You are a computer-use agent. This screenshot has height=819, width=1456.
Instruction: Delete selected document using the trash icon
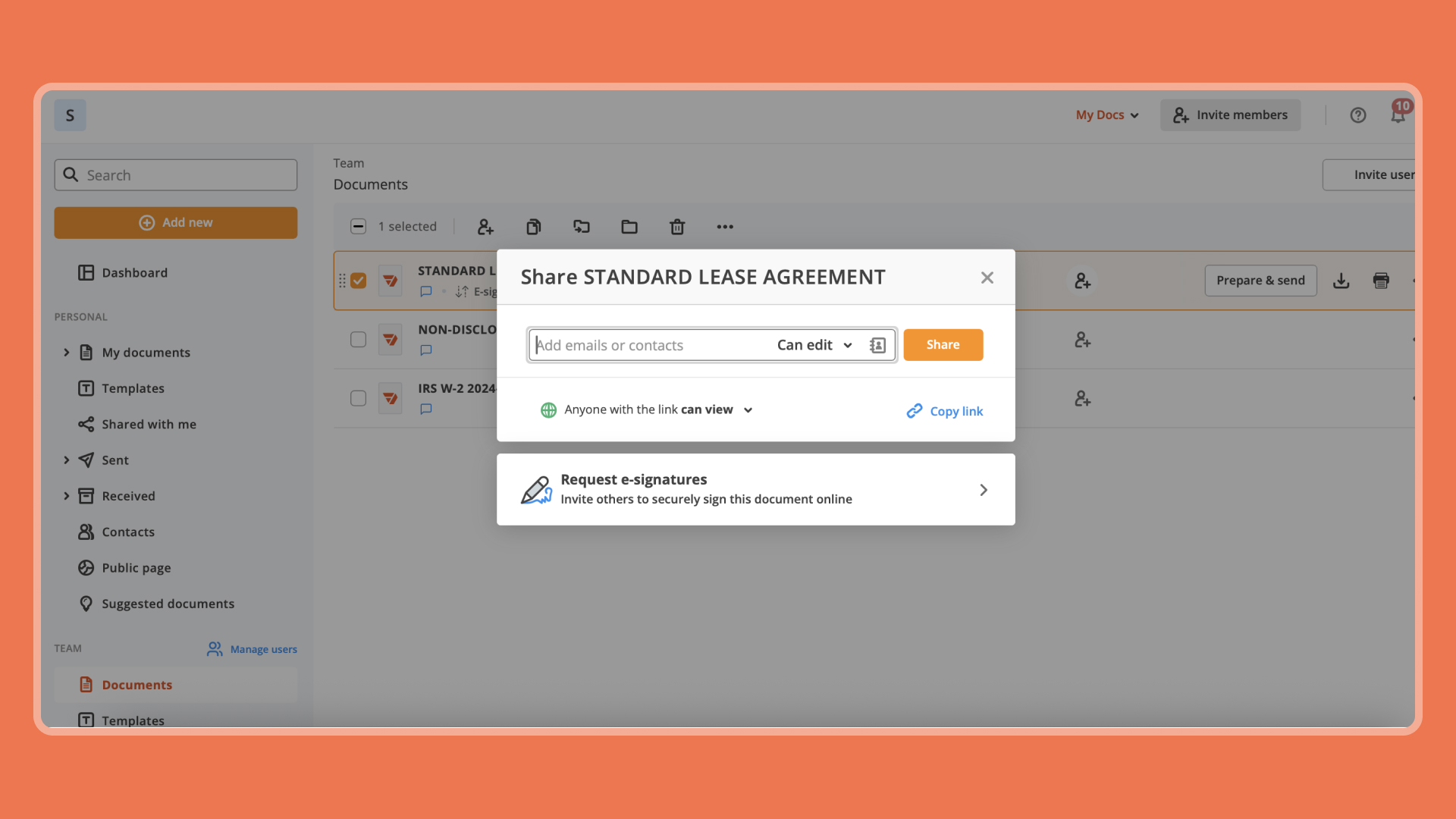point(677,226)
